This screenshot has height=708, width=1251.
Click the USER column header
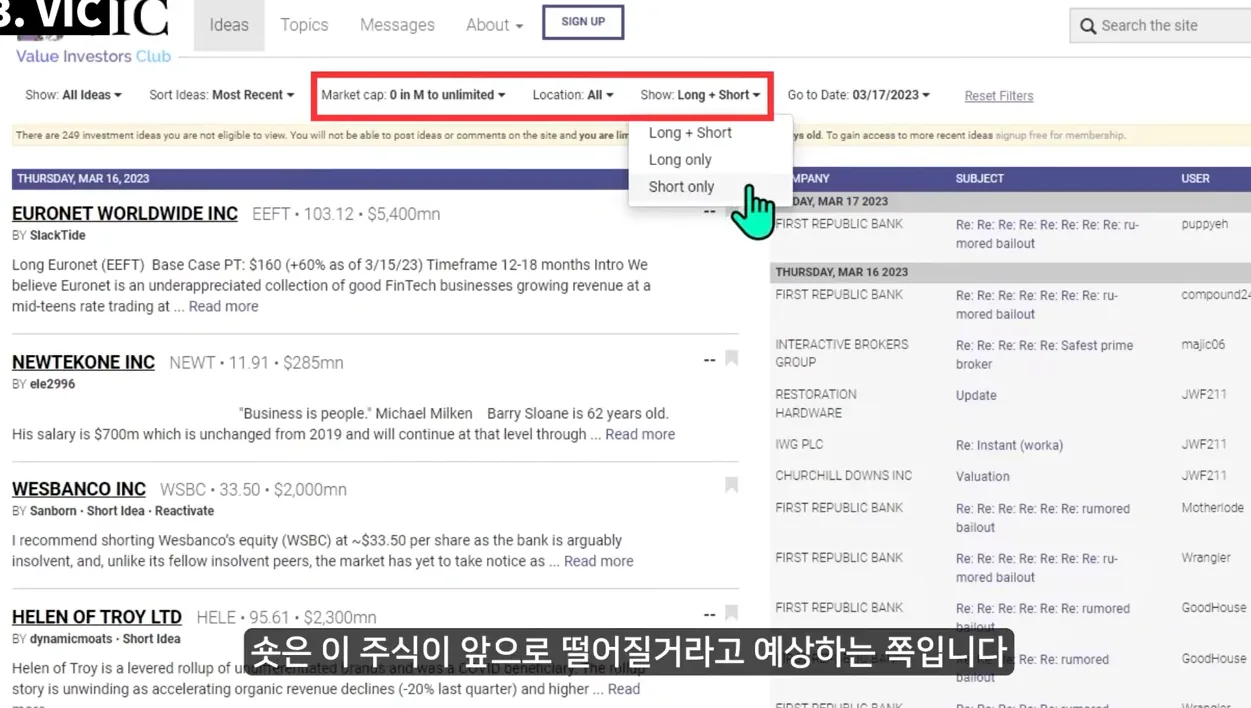(x=1195, y=178)
